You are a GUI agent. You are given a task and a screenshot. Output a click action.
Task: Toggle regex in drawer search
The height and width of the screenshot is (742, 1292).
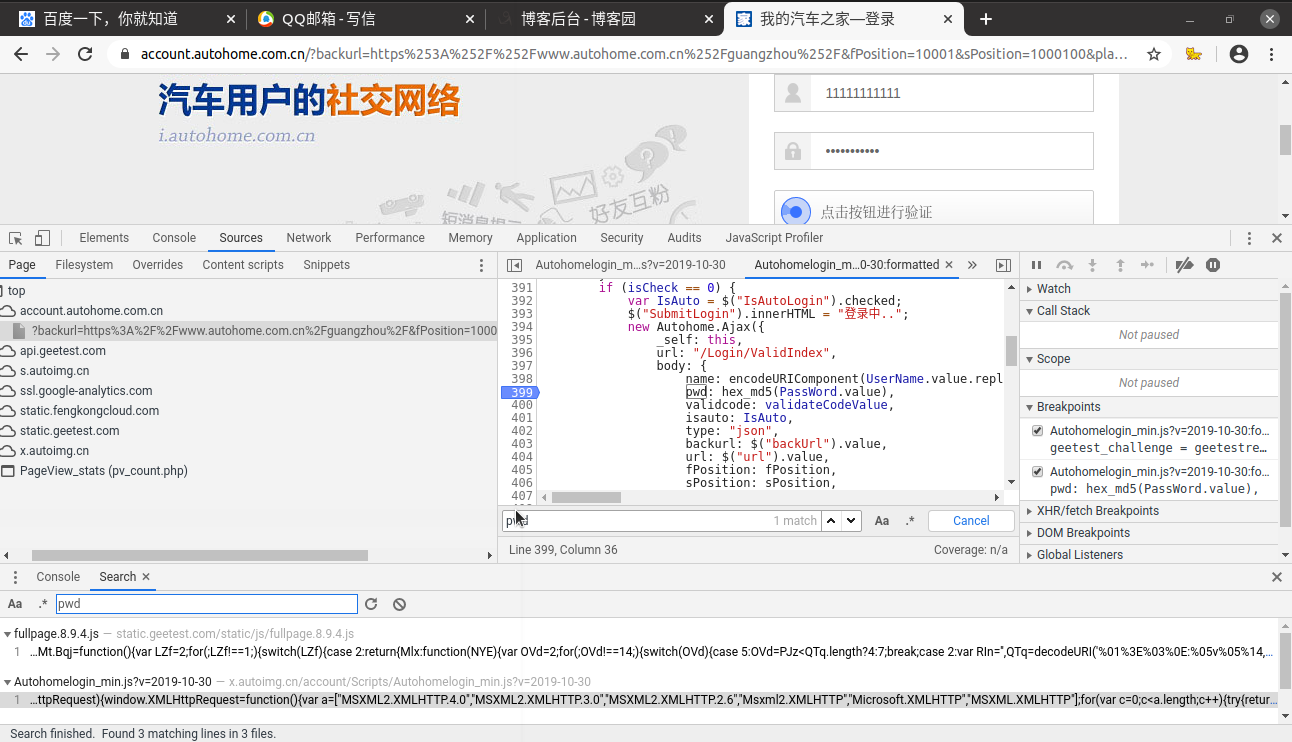tap(43, 604)
